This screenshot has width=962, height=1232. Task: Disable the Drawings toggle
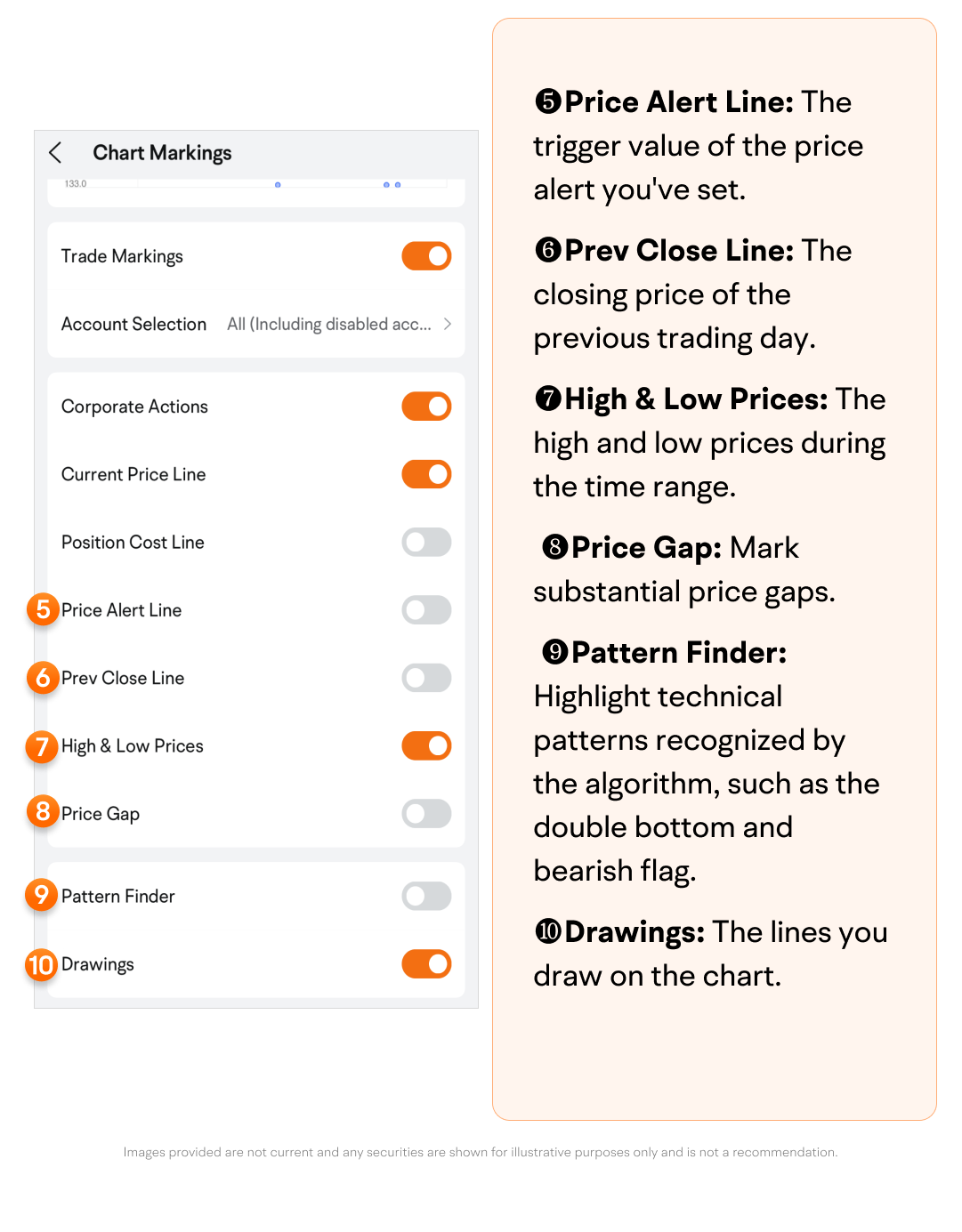[x=426, y=964]
